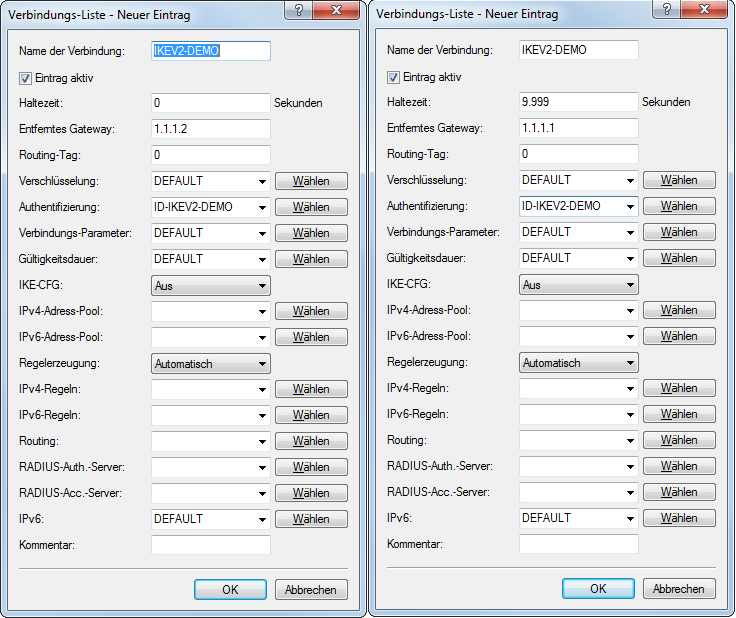
Task: Select Entferntes Gateway field containing 1.1.1.2
Action: pyautogui.click(x=210, y=128)
